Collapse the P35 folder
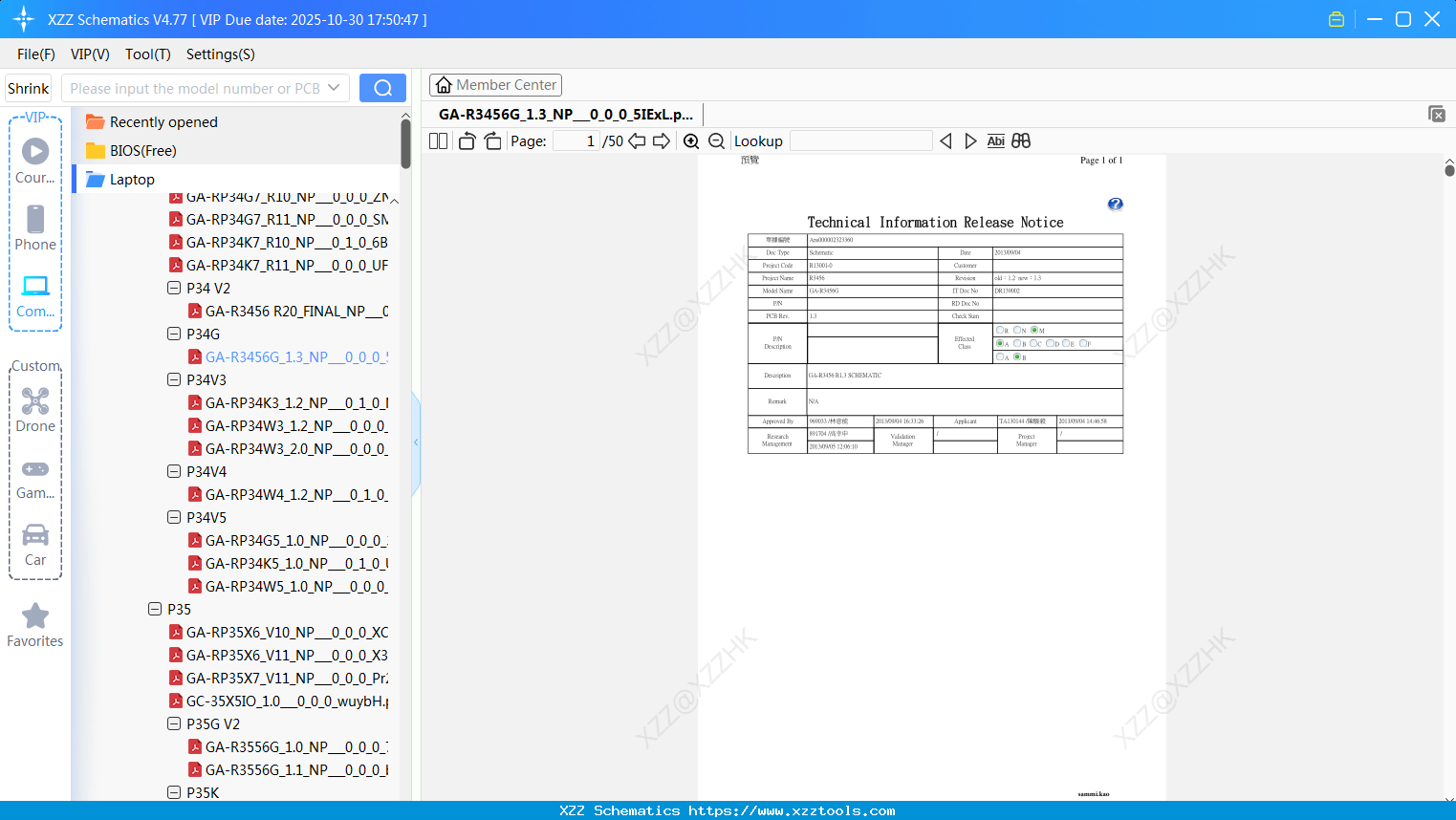This screenshot has height=820, width=1456. [155, 609]
